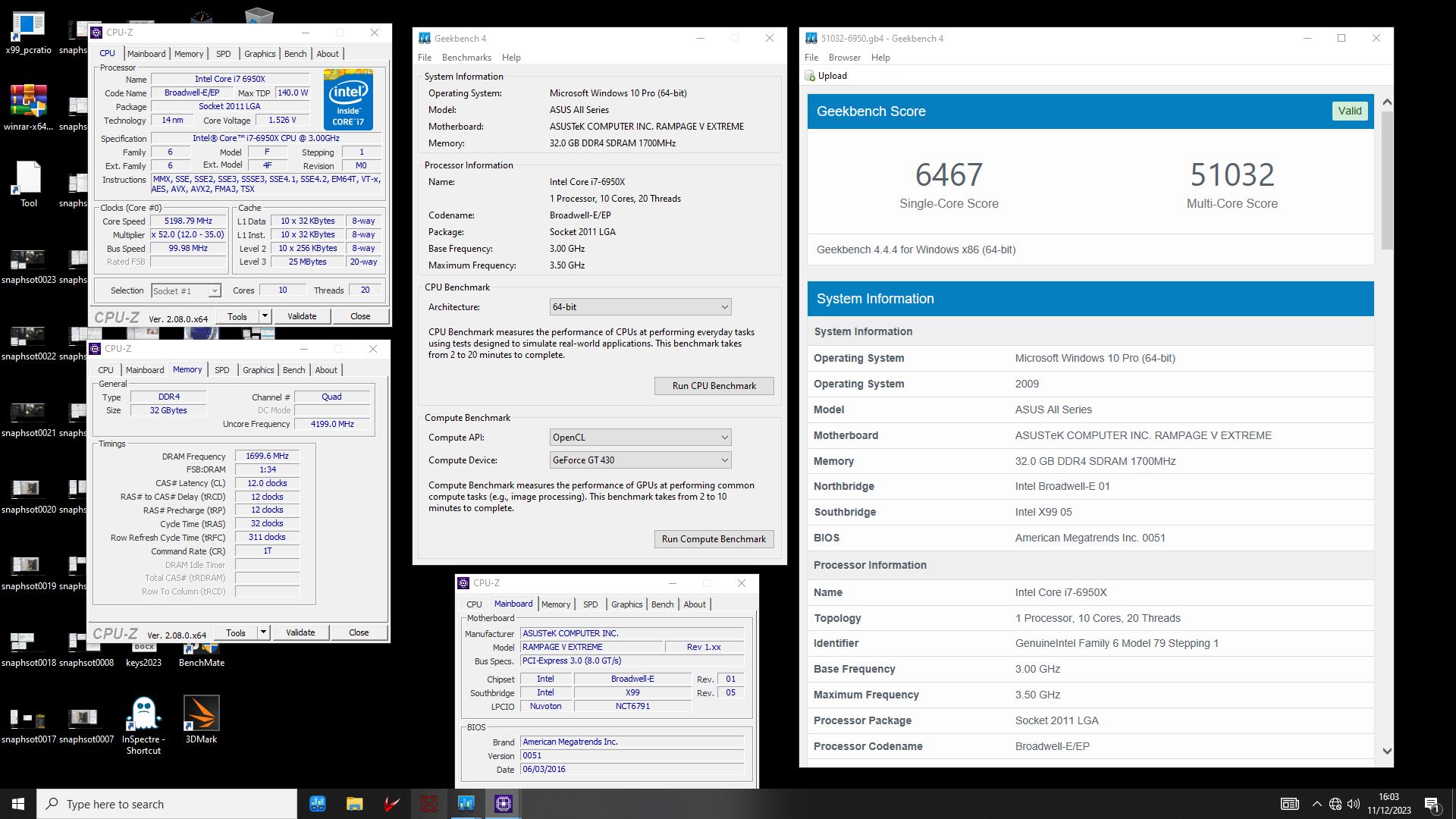This screenshot has height=819, width=1456.
Task: Click the Core Speed 5198.79 MHz value
Action: pos(188,221)
